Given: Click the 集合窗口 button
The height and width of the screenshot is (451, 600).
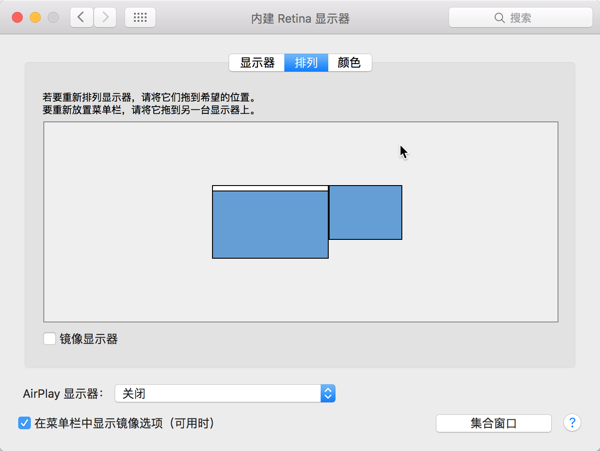Looking at the screenshot, I should coord(493,423).
